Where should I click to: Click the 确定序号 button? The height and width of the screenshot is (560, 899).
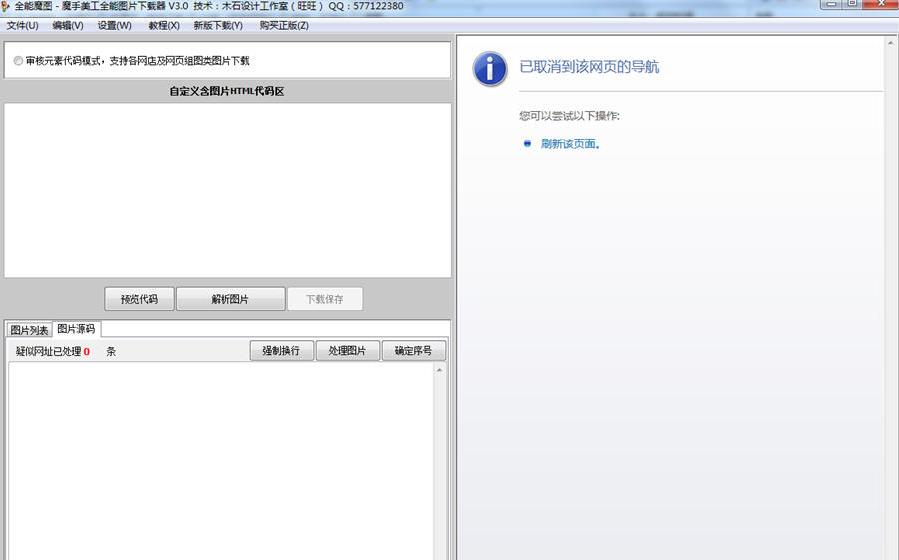[413, 351]
